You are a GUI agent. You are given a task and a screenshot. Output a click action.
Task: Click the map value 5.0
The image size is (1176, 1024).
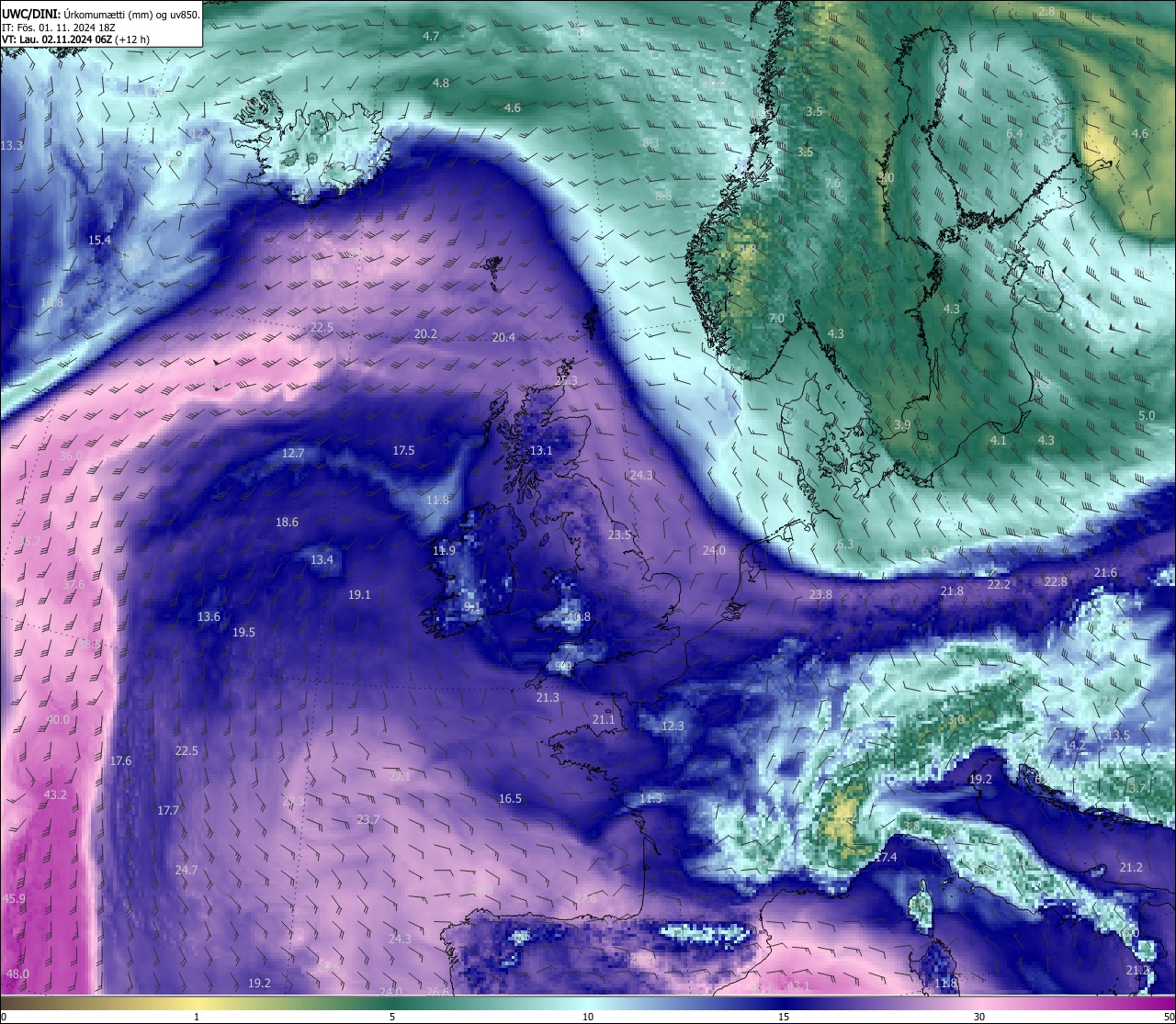pos(1147,415)
